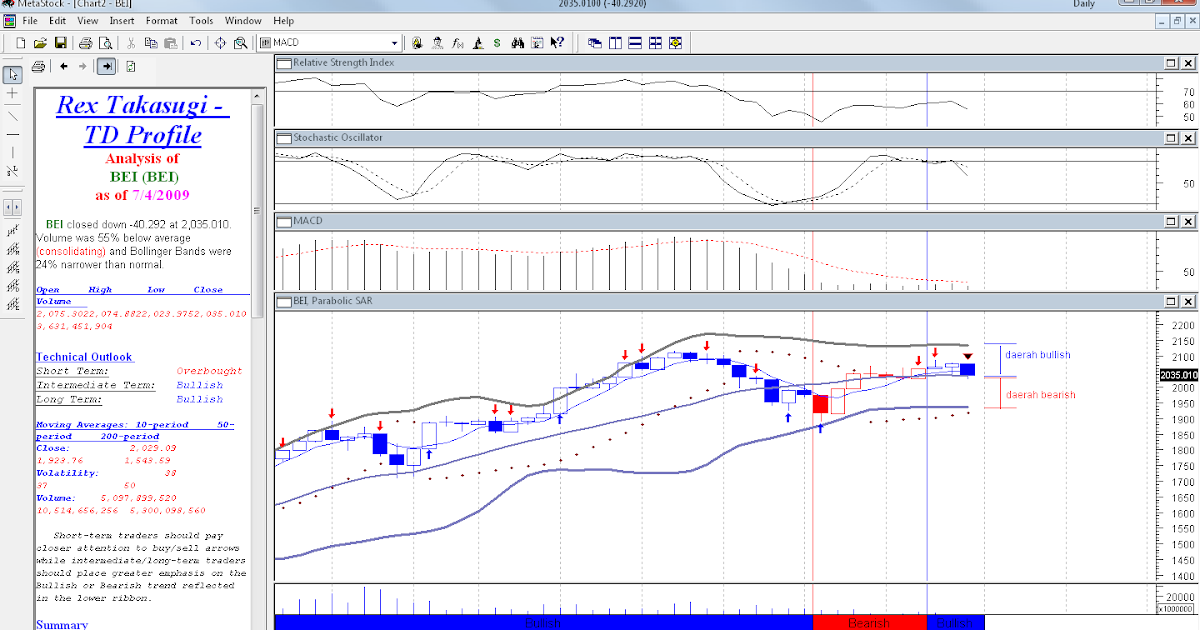Close the Stochastic Oscillator pane
Viewport: 1200px width, 630px height.
click(1188, 137)
